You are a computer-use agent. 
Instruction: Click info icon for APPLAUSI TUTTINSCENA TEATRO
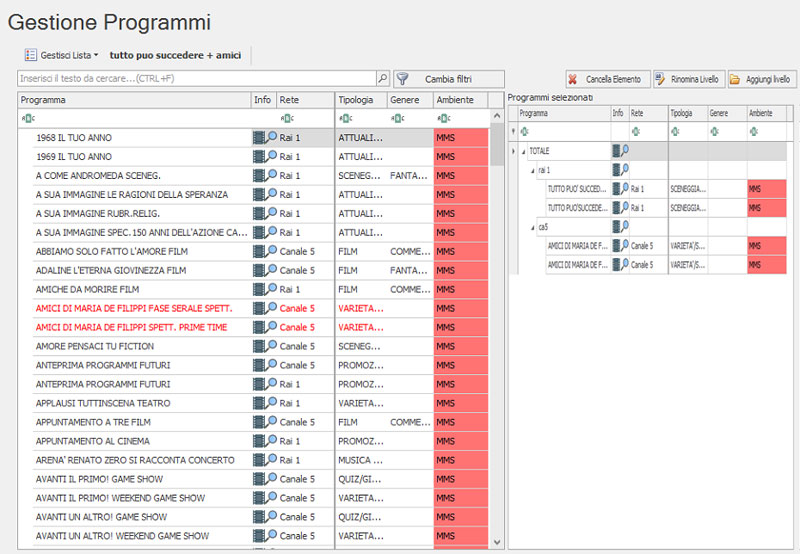click(264, 403)
